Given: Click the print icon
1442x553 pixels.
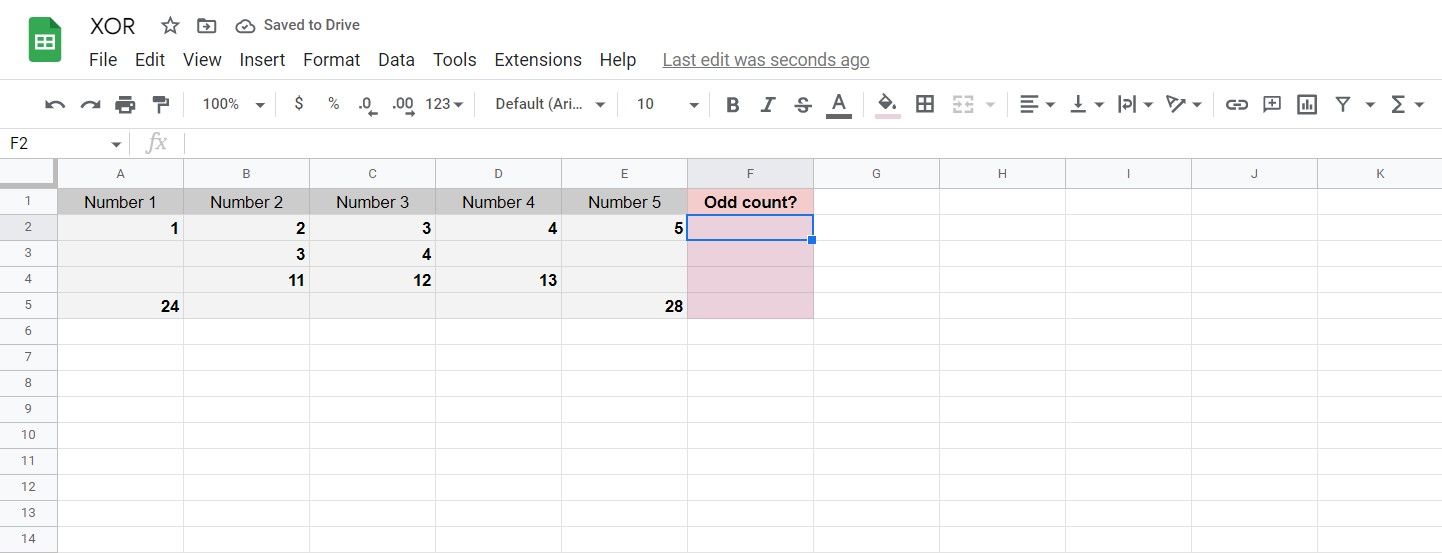Looking at the screenshot, I should [125, 104].
